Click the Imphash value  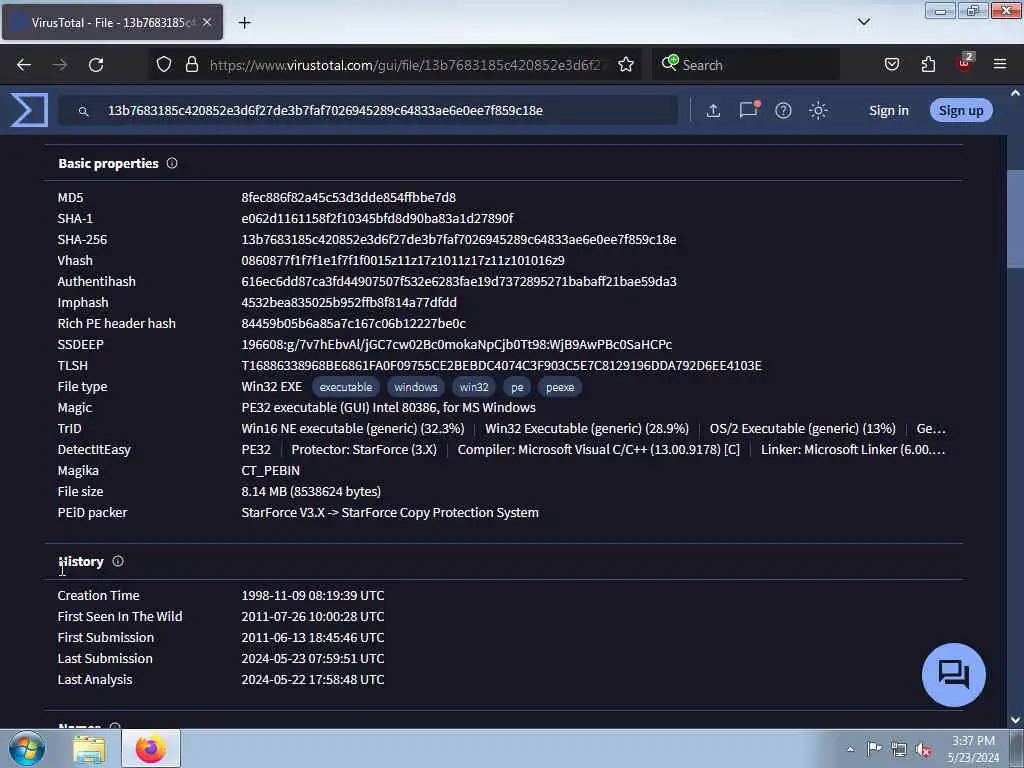coord(349,302)
